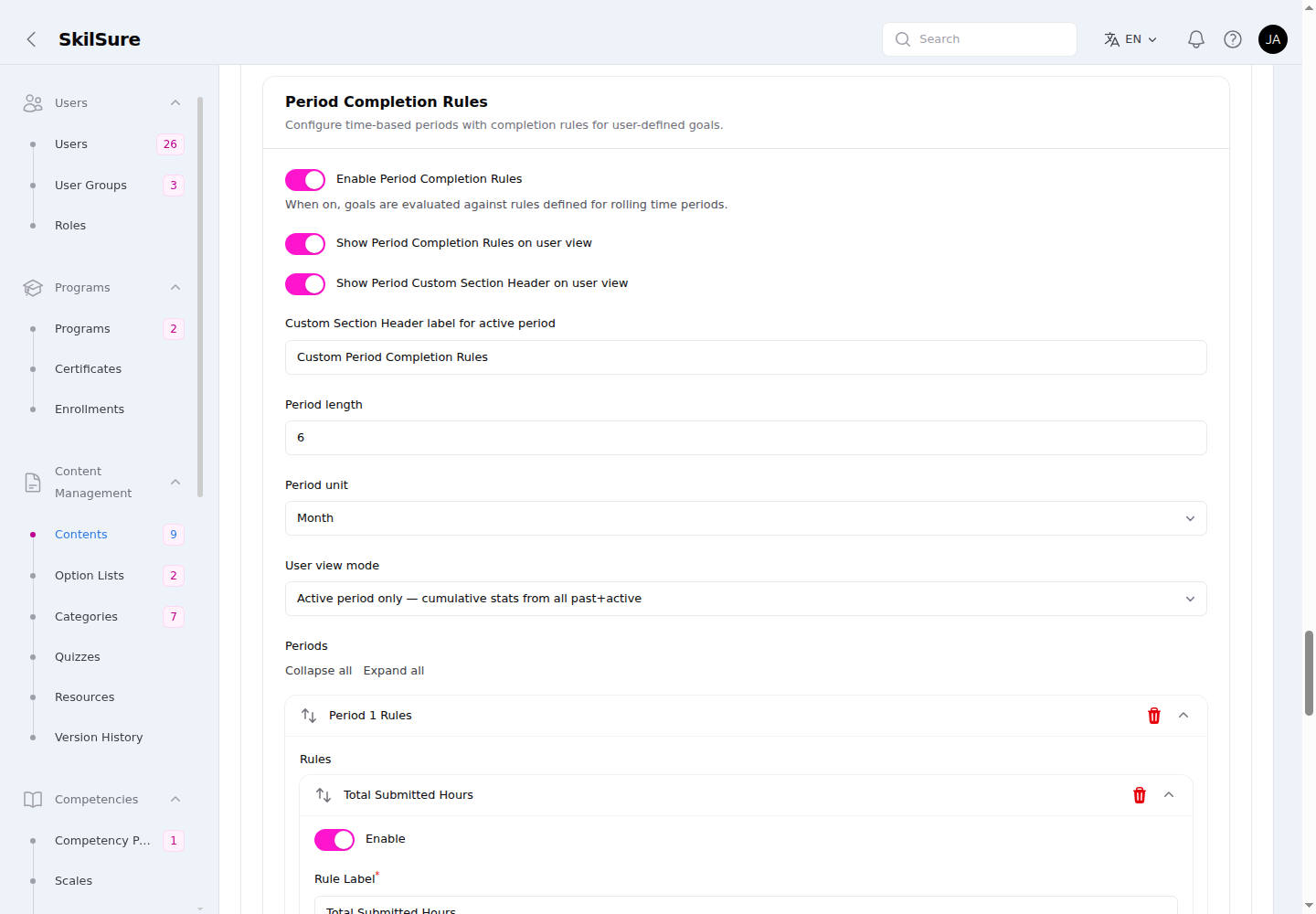Go to Programs list item

82,329
